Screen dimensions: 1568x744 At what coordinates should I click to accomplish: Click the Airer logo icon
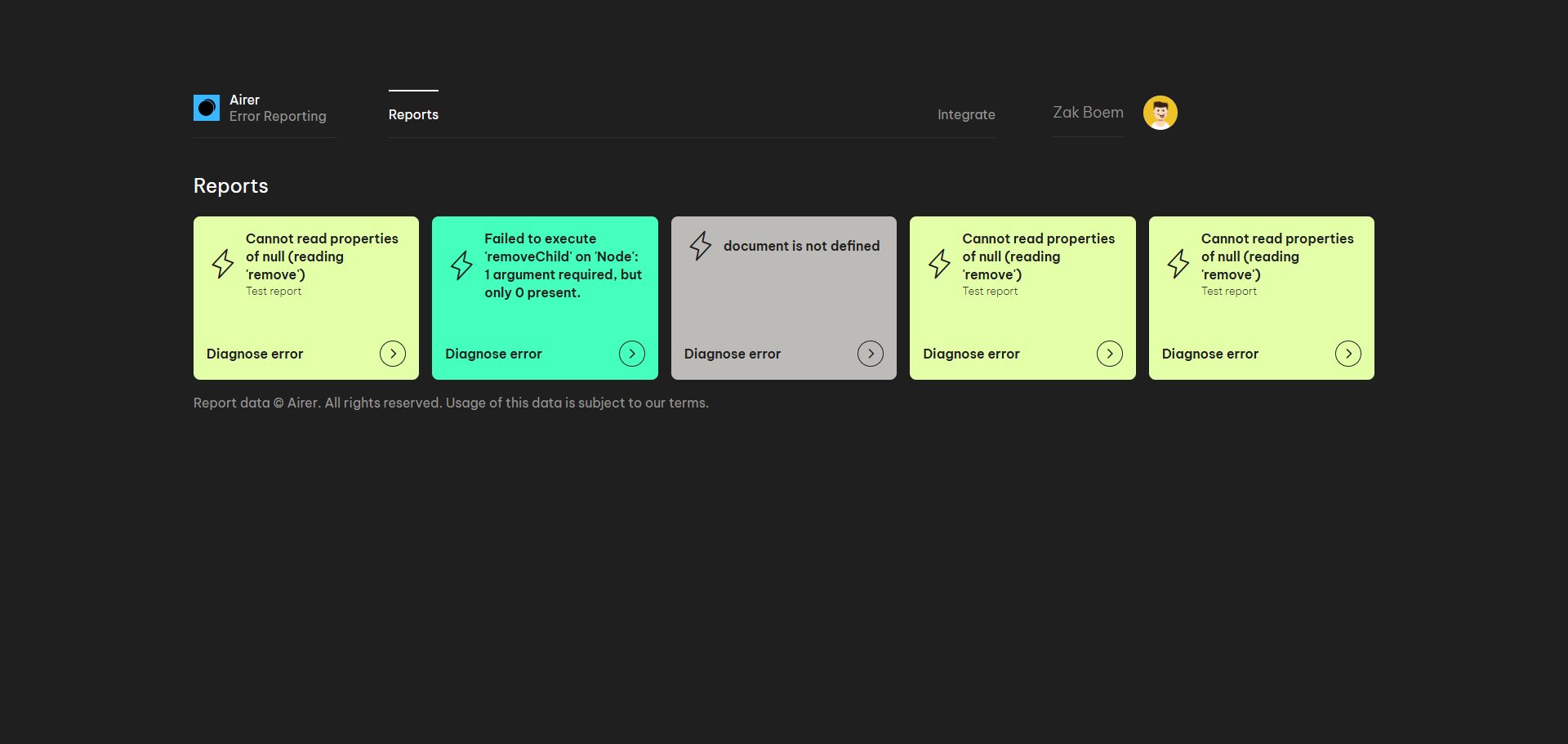point(207,108)
